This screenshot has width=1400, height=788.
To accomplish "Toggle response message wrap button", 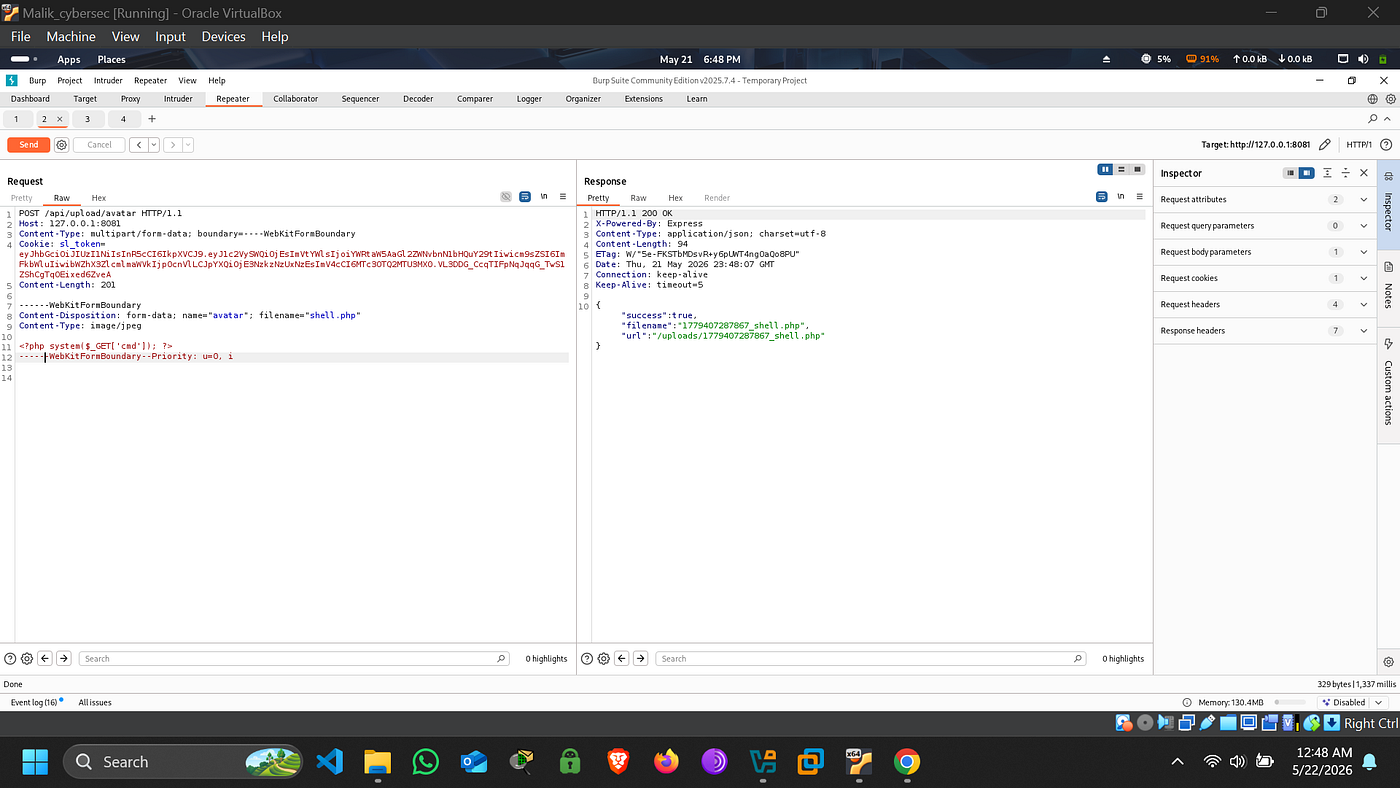I will coord(1102,197).
